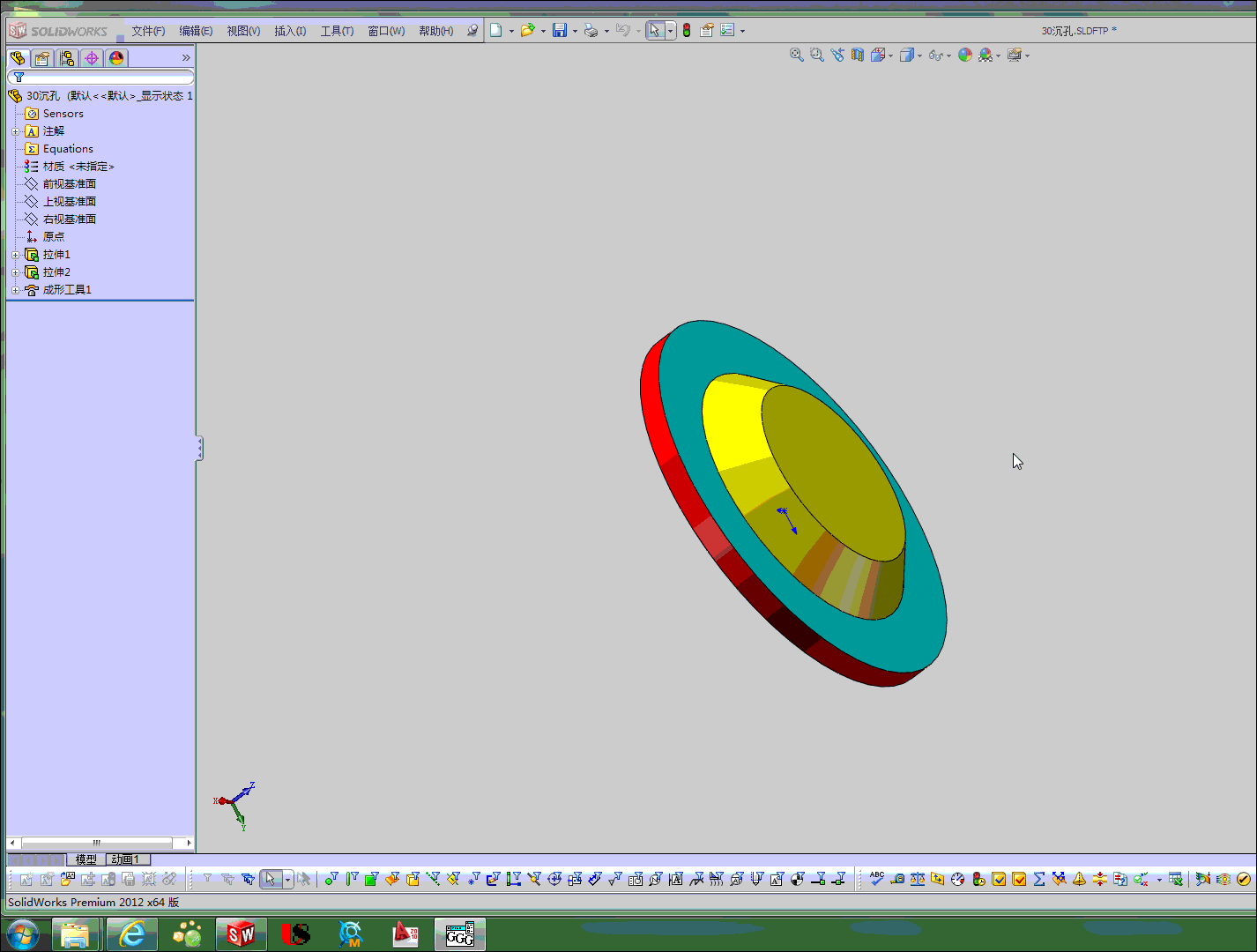Open the View Orientation dropdown arrow
Image resolution: width=1257 pixels, height=952 pixels.
click(x=890, y=56)
